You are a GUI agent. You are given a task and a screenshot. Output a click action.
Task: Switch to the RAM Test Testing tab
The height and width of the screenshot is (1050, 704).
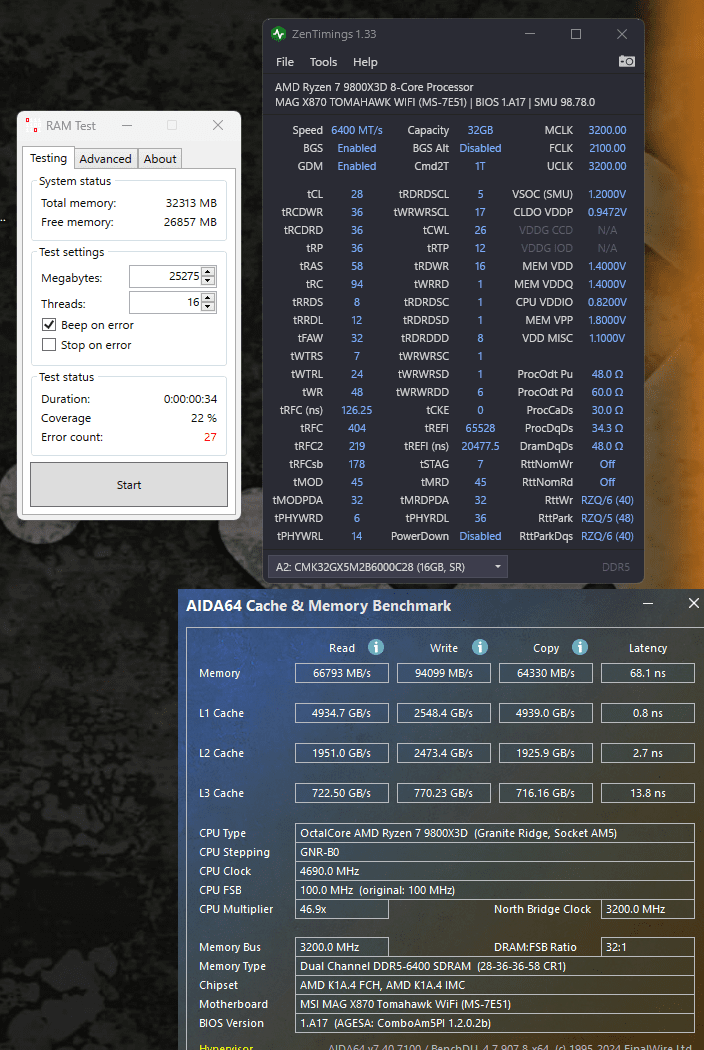click(x=48, y=158)
